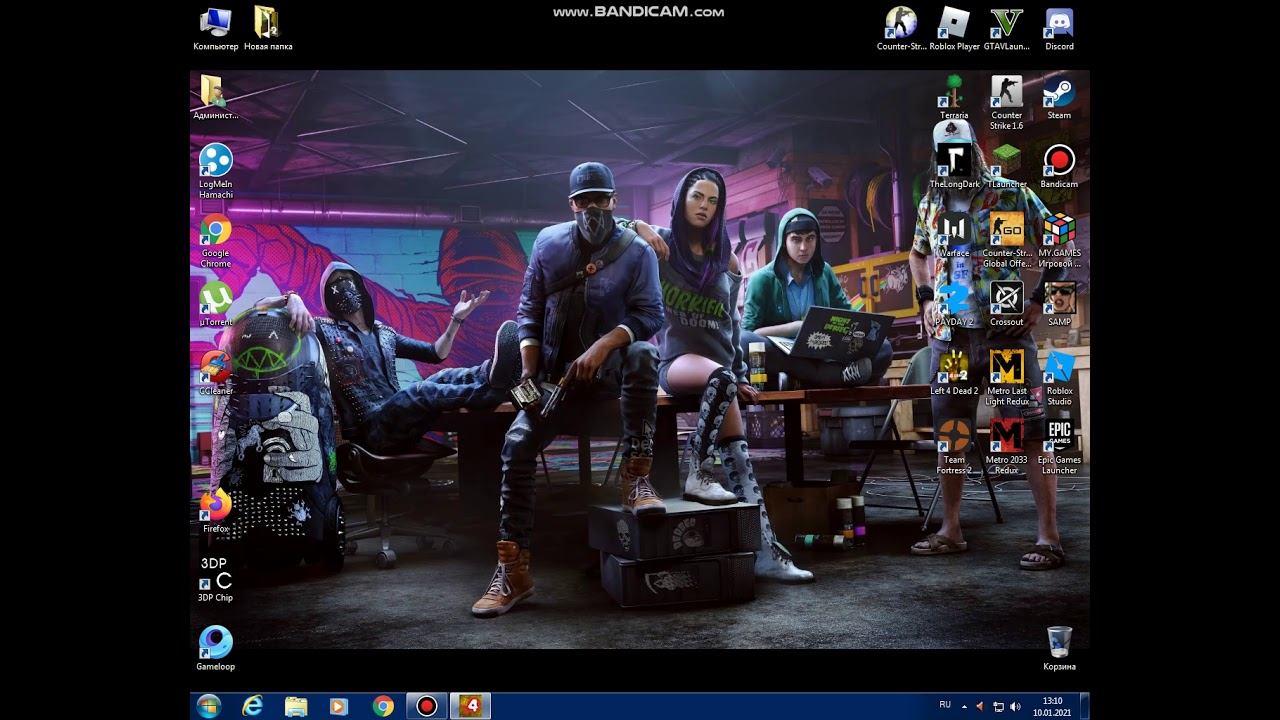The width and height of the screenshot is (1280, 720).
Task: Launch µTorrent desktop shortcut
Action: point(215,304)
